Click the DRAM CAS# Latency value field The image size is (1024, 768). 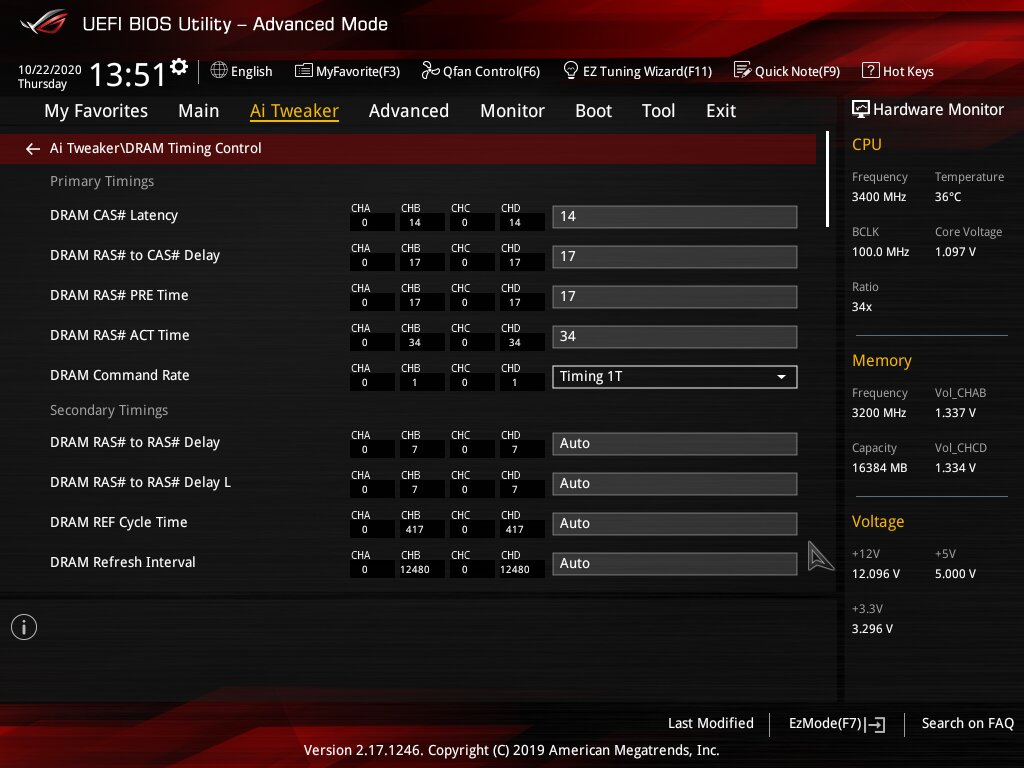tap(675, 216)
